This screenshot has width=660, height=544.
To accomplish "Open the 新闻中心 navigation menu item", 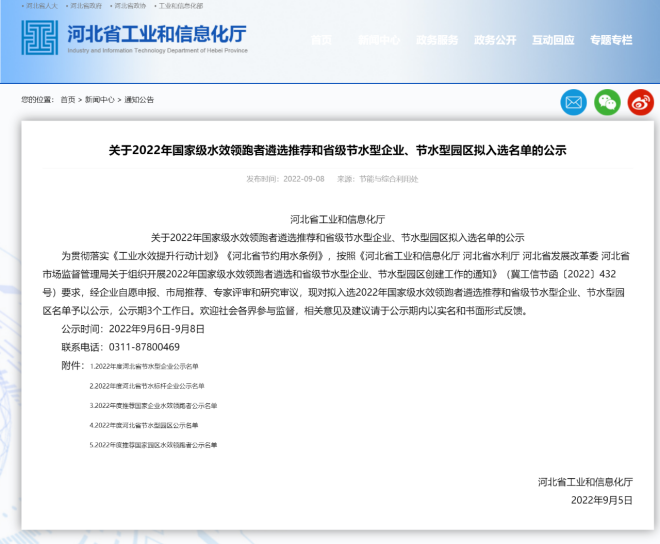I will (379, 40).
